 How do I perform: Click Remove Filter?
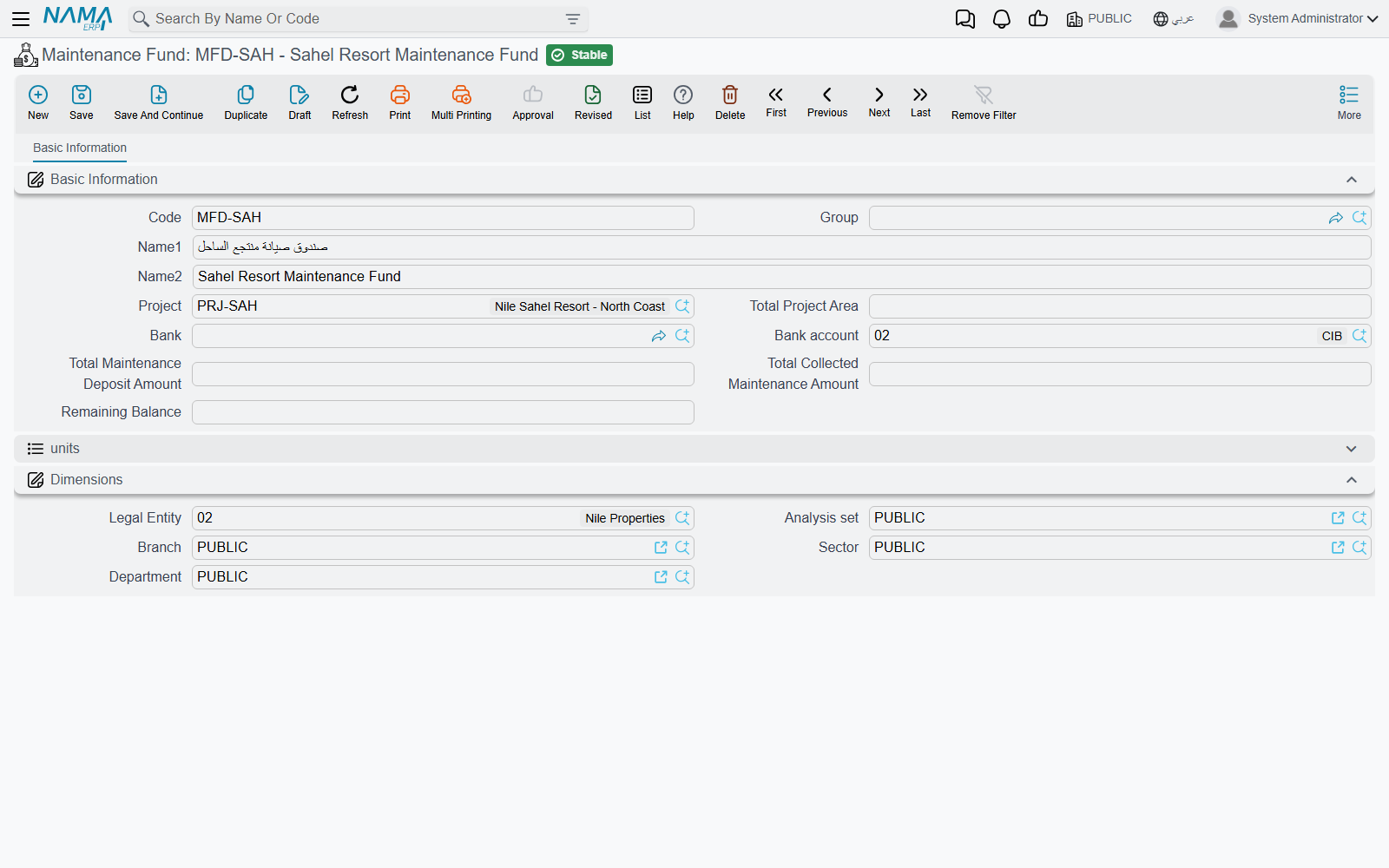pyautogui.click(x=984, y=102)
